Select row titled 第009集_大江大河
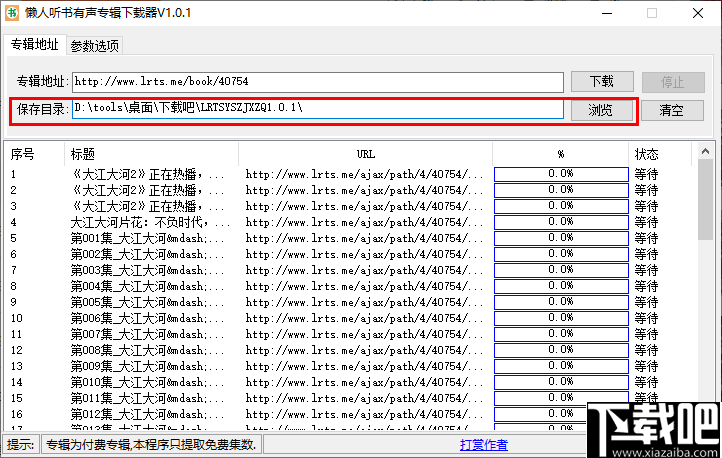Viewport: 722px width, 458px height. (x=147, y=366)
